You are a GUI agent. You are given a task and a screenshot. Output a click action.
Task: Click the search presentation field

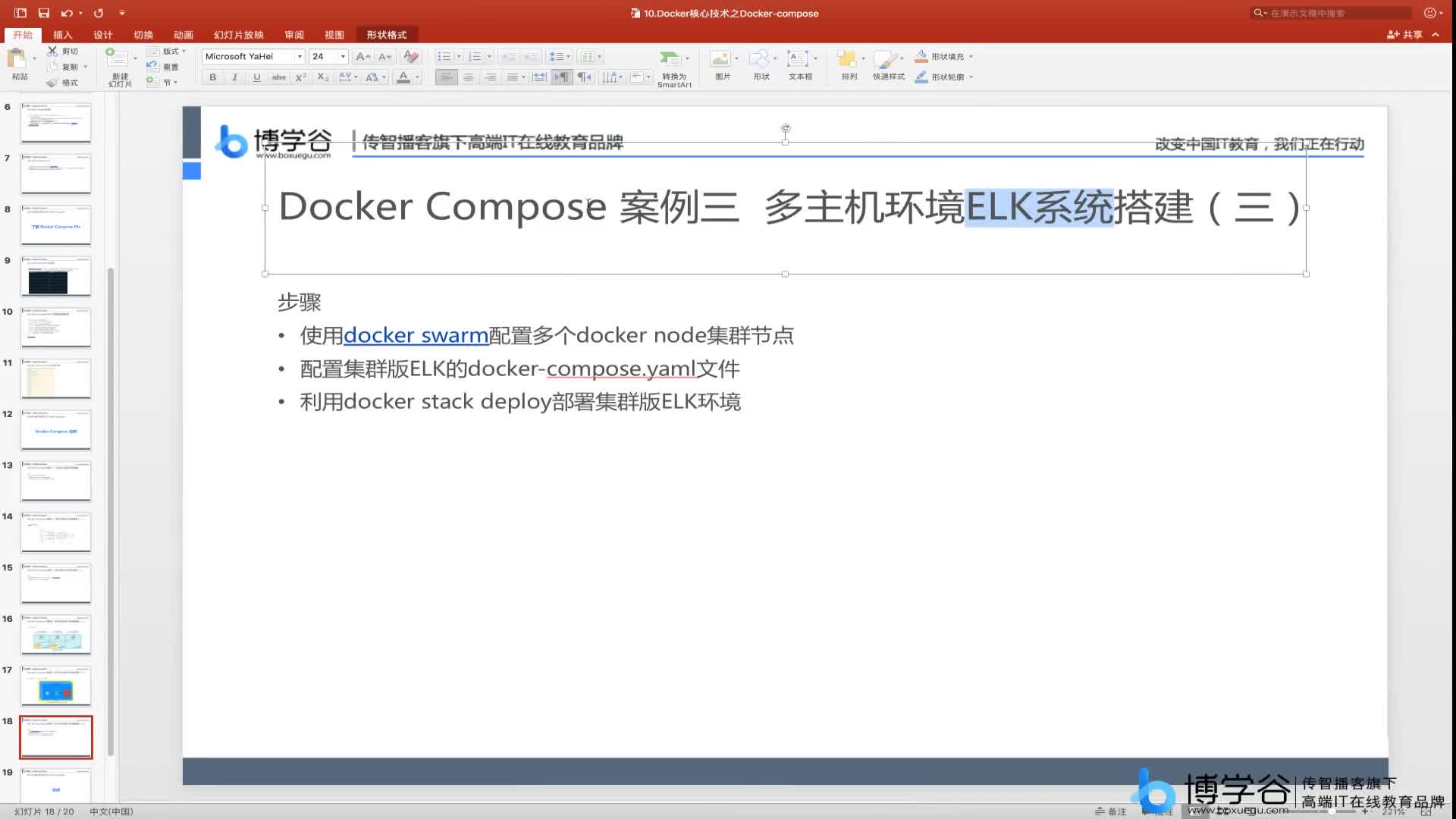point(1332,13)
